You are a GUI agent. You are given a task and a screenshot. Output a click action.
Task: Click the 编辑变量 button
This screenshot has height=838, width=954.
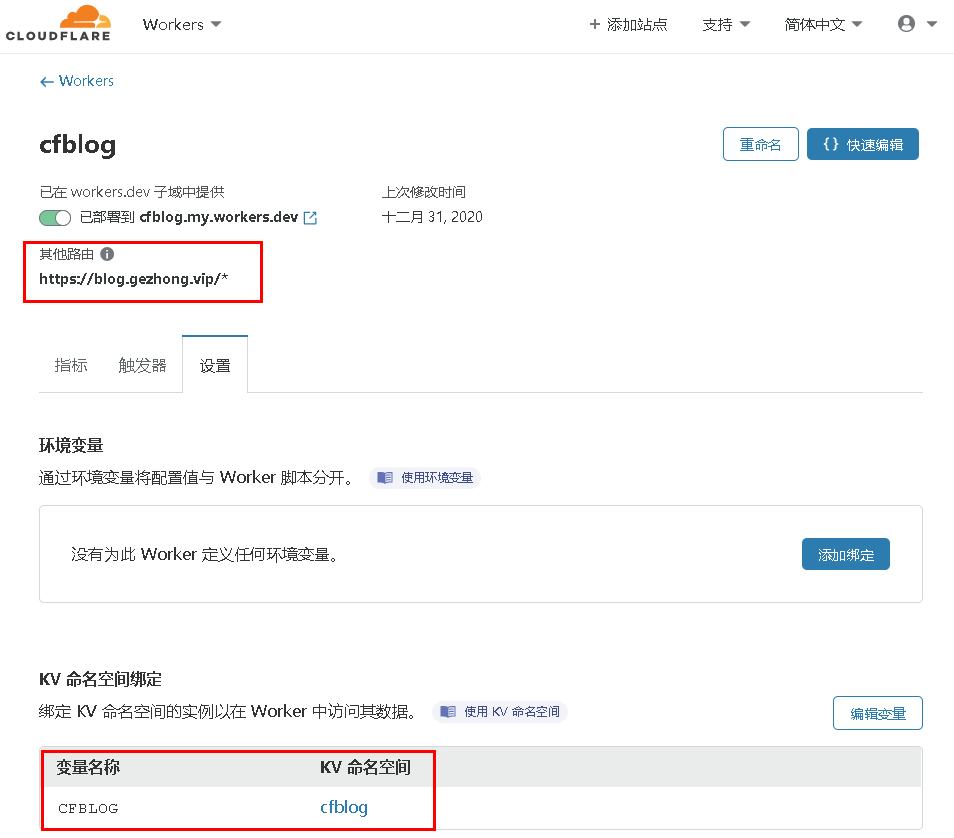[877, 713]
